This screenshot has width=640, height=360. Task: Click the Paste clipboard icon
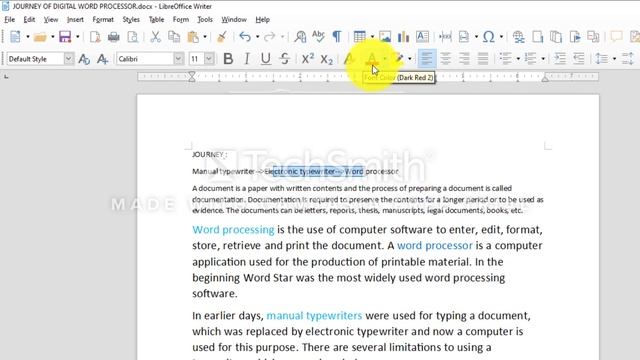193,37
